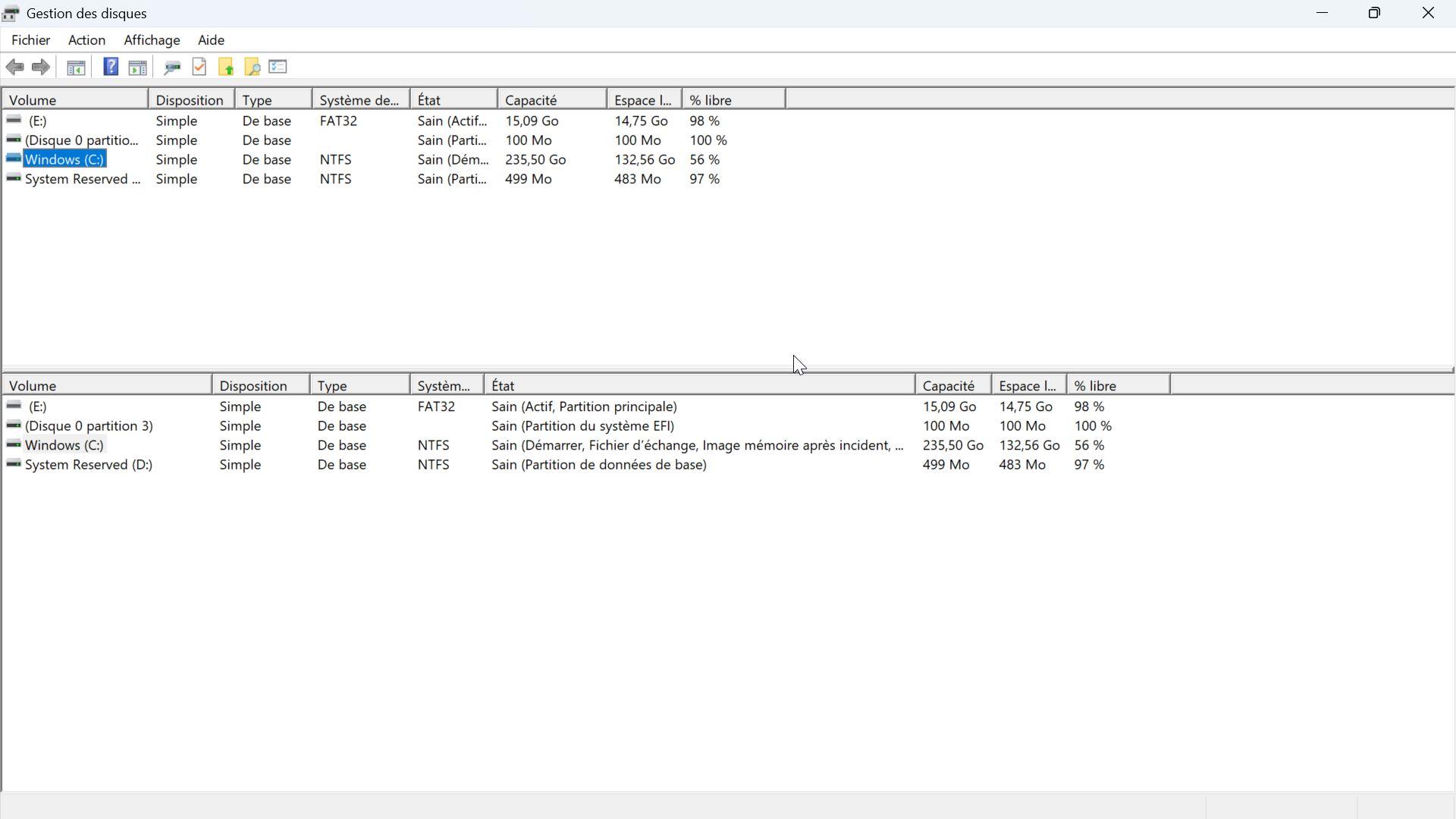
Task: Click the top list % libre header
Action: [x=733, y=100]
